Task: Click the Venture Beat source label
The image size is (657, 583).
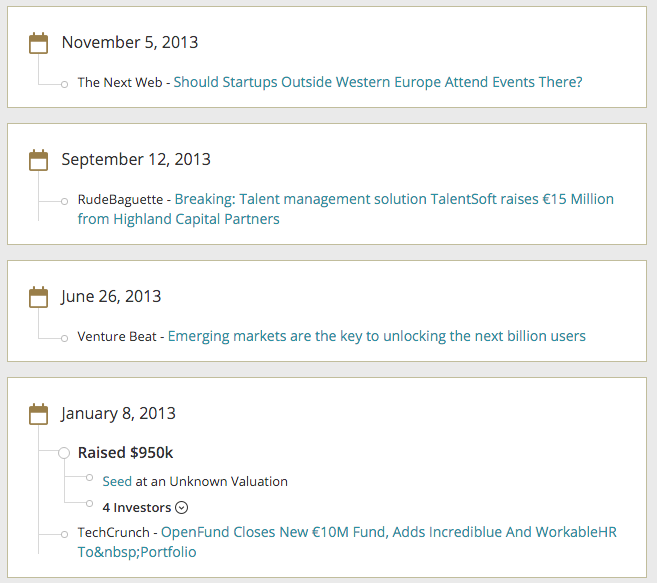Action: pos(117,336)
